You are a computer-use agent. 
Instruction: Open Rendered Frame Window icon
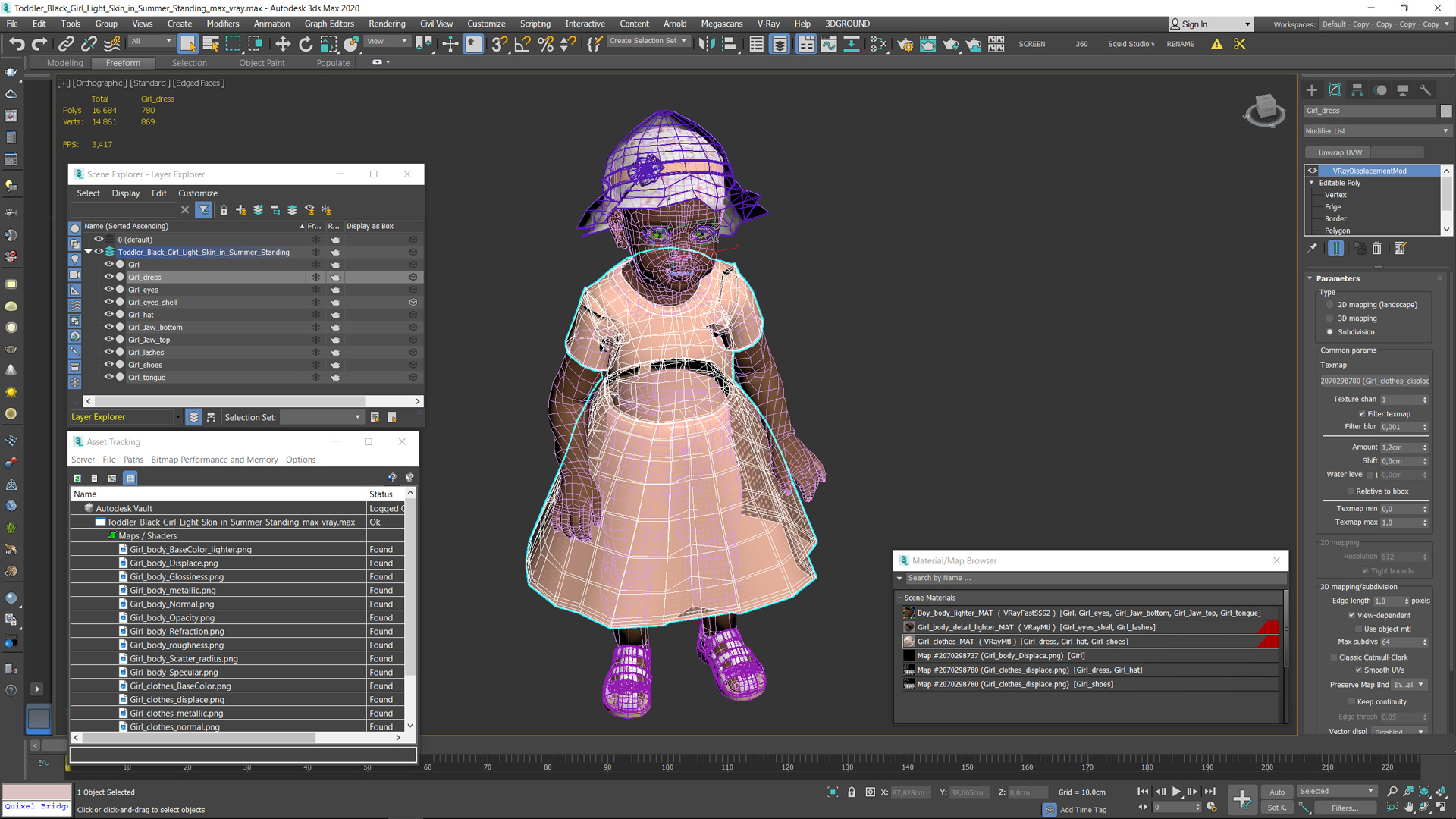tap(927, 44)
